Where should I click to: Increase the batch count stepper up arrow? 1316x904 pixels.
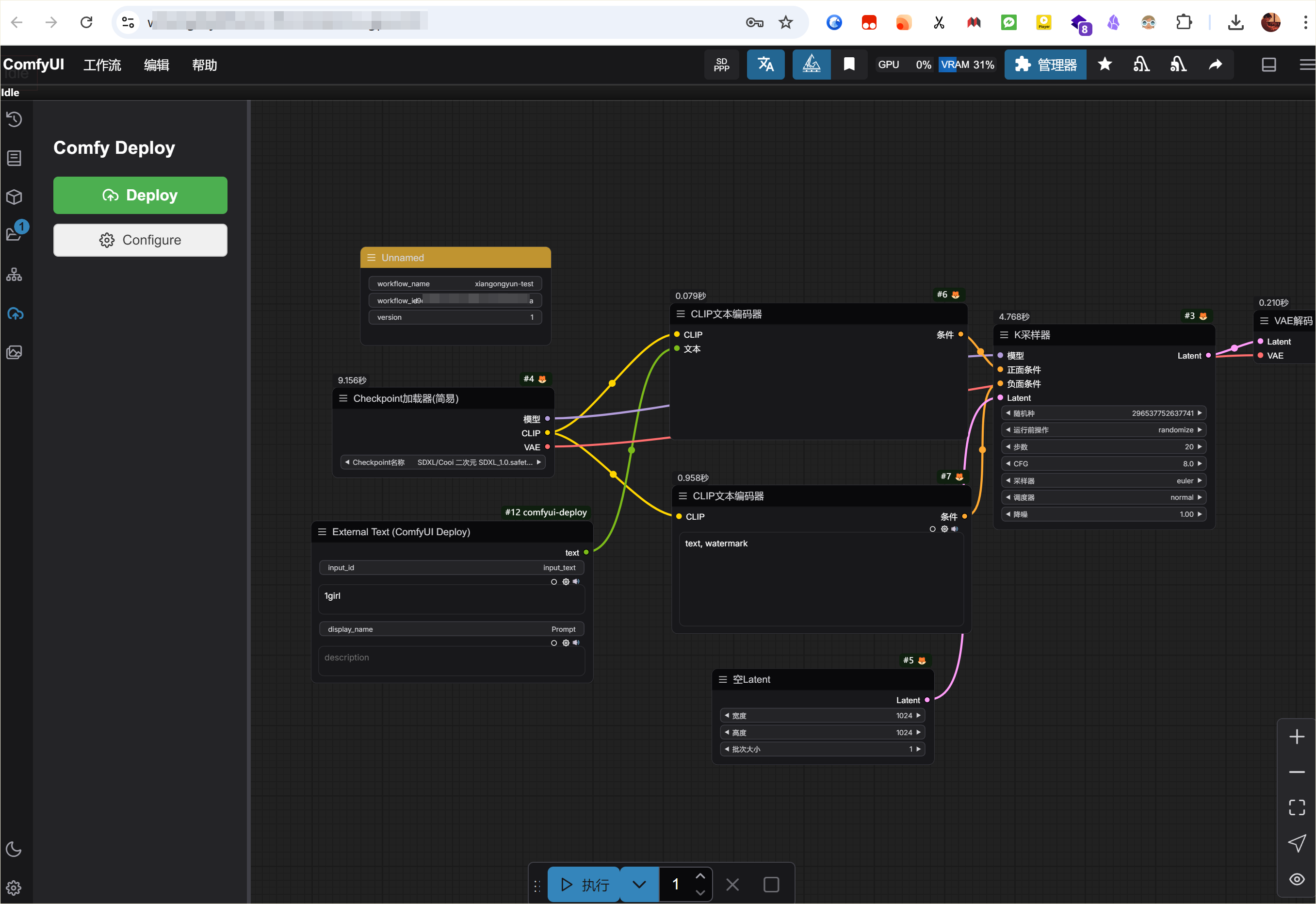[700, 876]
